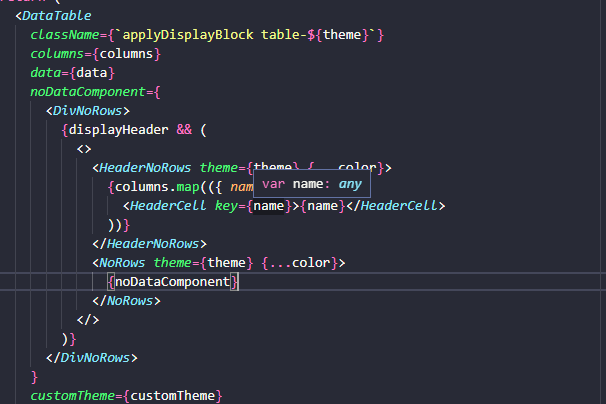Click the theme attribute on the HeaderNoRows line
This screenshot has width=606, height=404.
pos(218,168)
